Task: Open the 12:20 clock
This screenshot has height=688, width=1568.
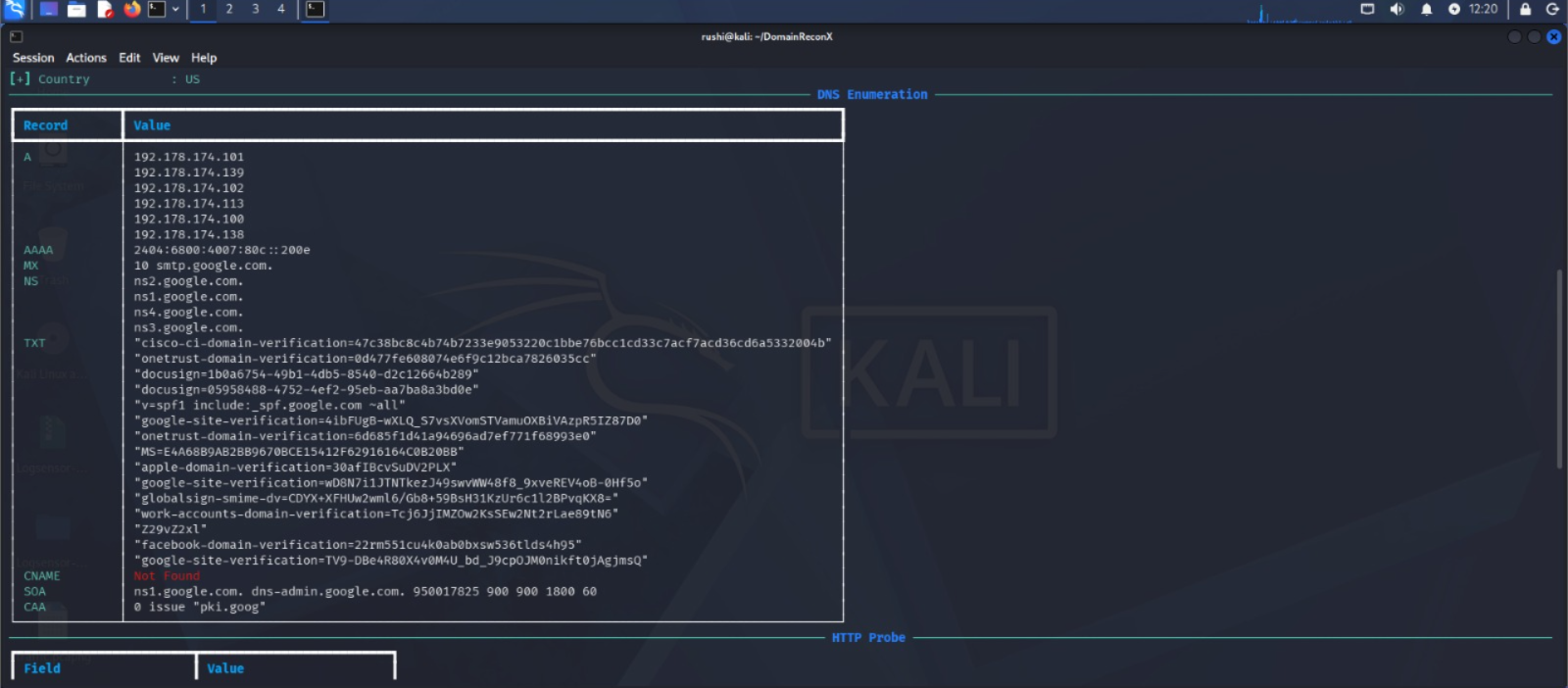Action: pos(1483,9)
